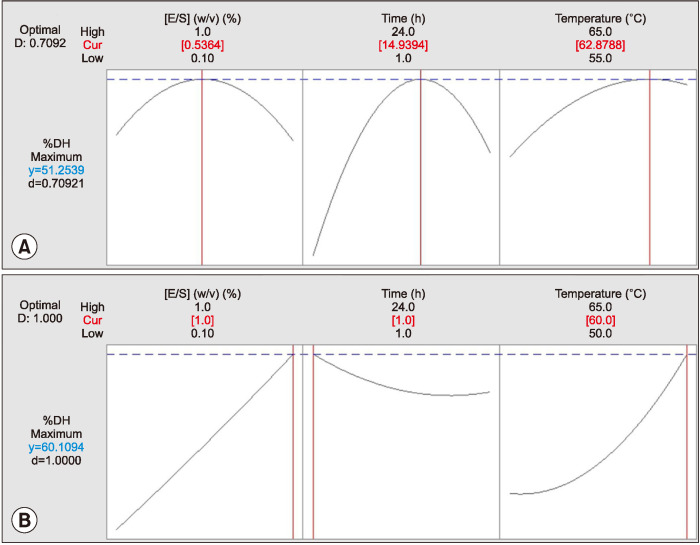The height and width of the screenshot is (545, 700).
Task: Click the red Time line in panel B
Action: point(313,440)
